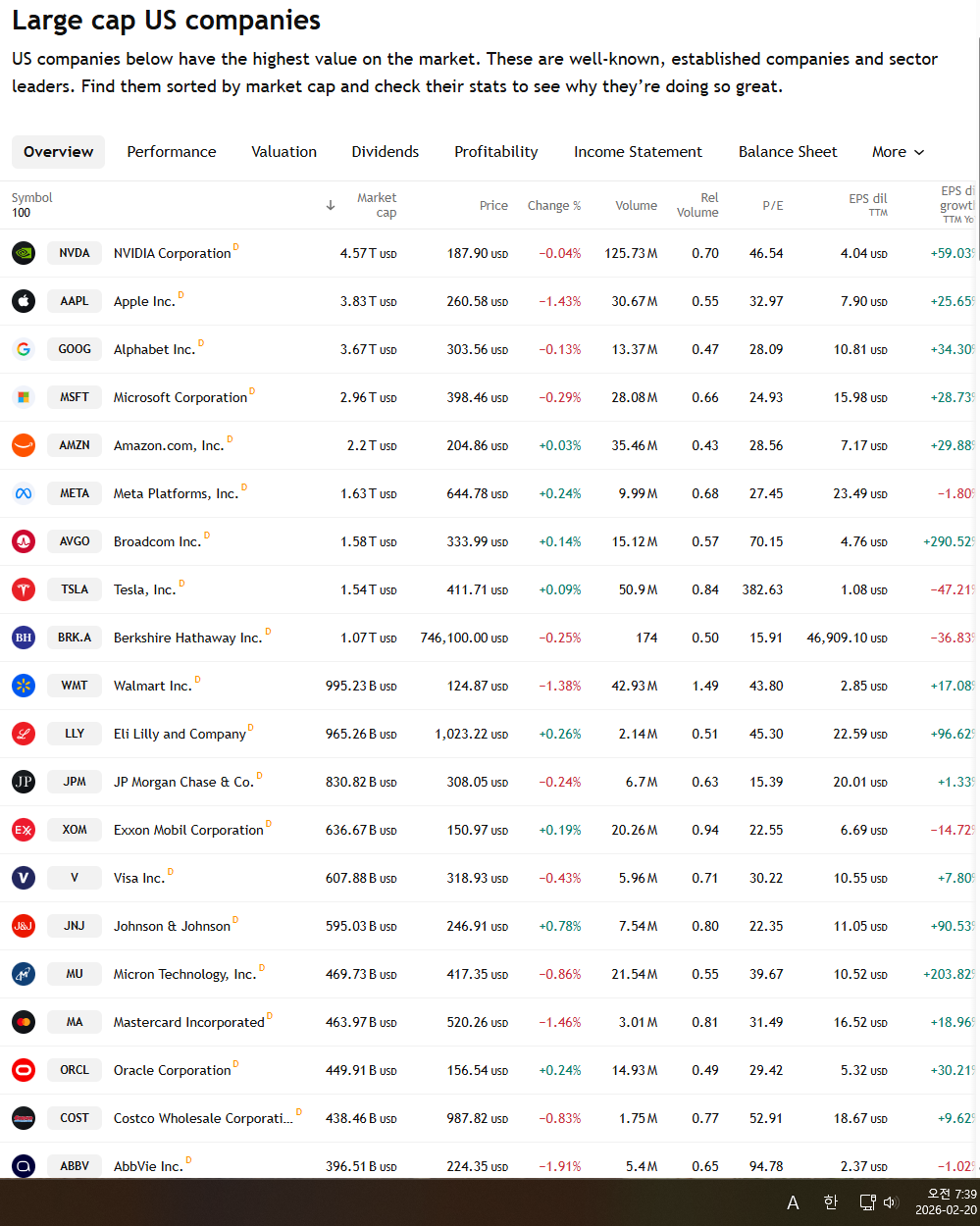This screenshot has width=980, height=1226.
Task: Click the Micron Technology logo icon
Action: click(x=24, y=974)
